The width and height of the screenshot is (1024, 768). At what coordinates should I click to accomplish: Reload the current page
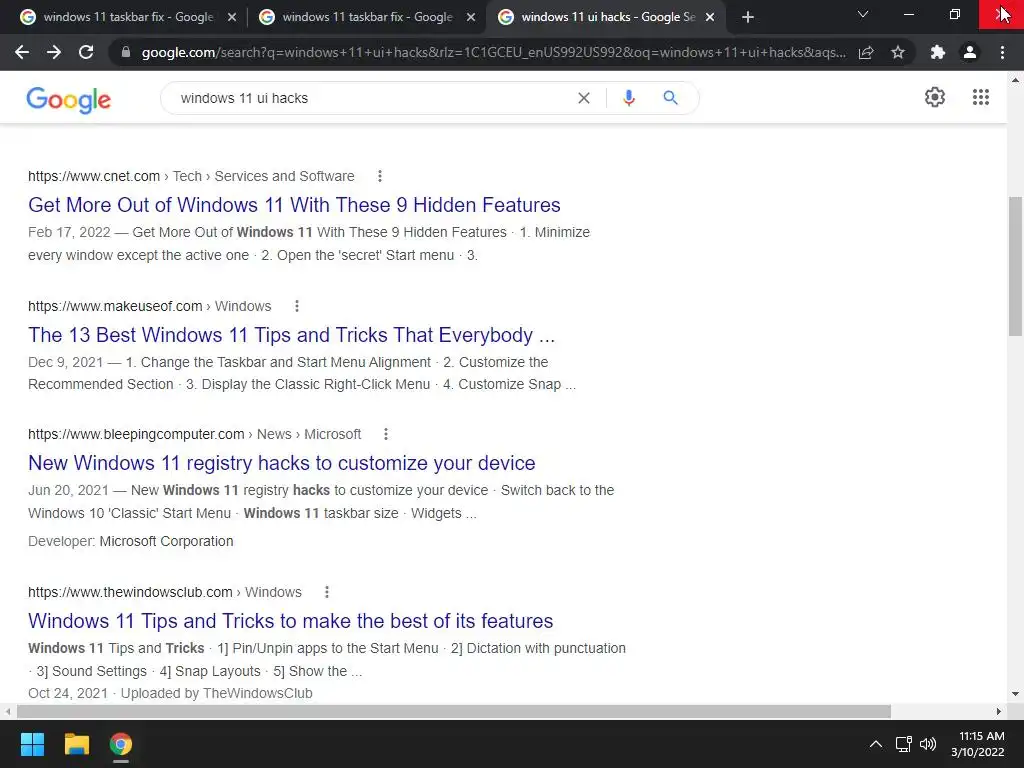86,52
